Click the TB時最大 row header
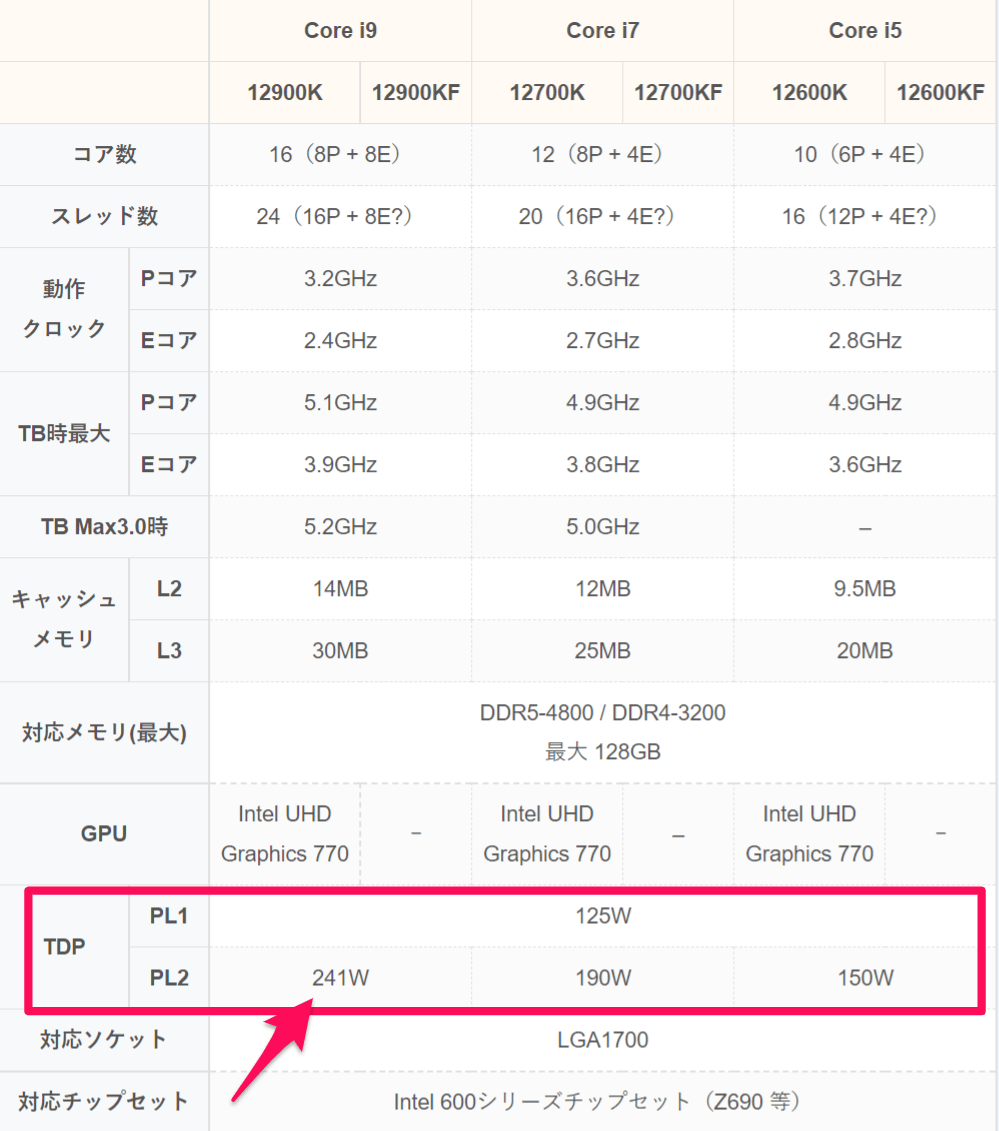The height and width of the screenshot is (1131, 999). pos(64,434)
